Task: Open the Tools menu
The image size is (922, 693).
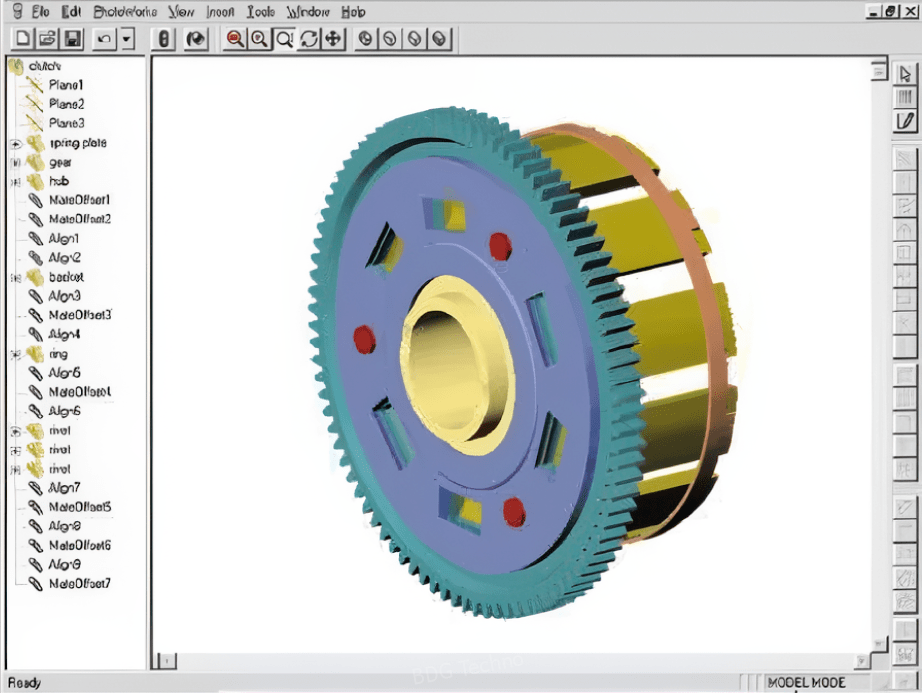Action: click(x=260, y=11)
